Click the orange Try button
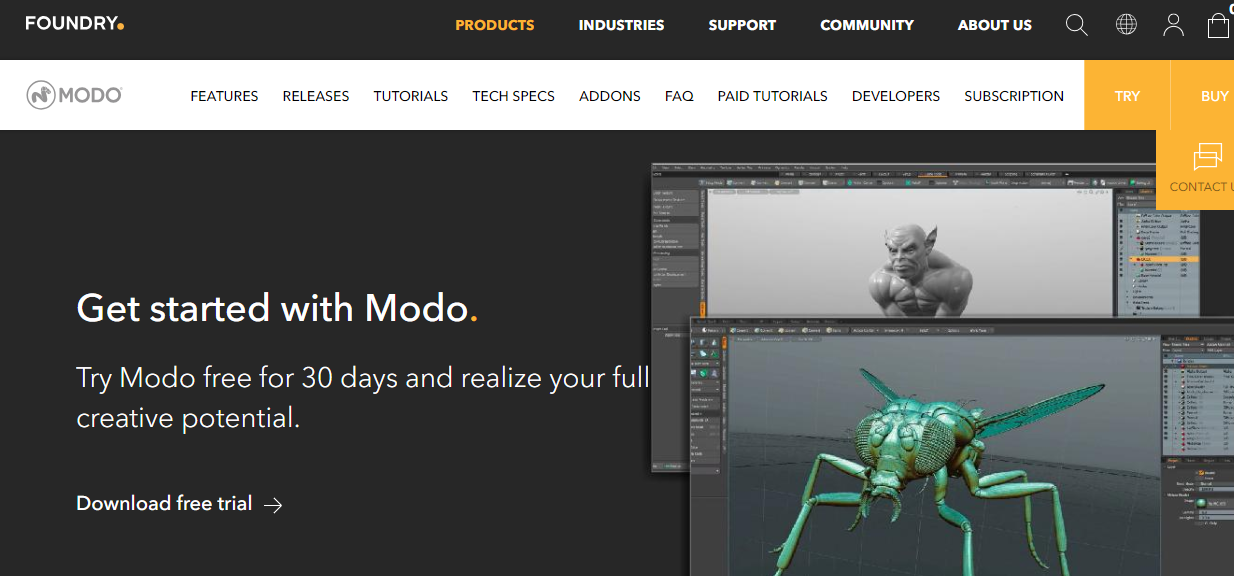This screenshot has height=576, width=1234. click(1127, 95)
